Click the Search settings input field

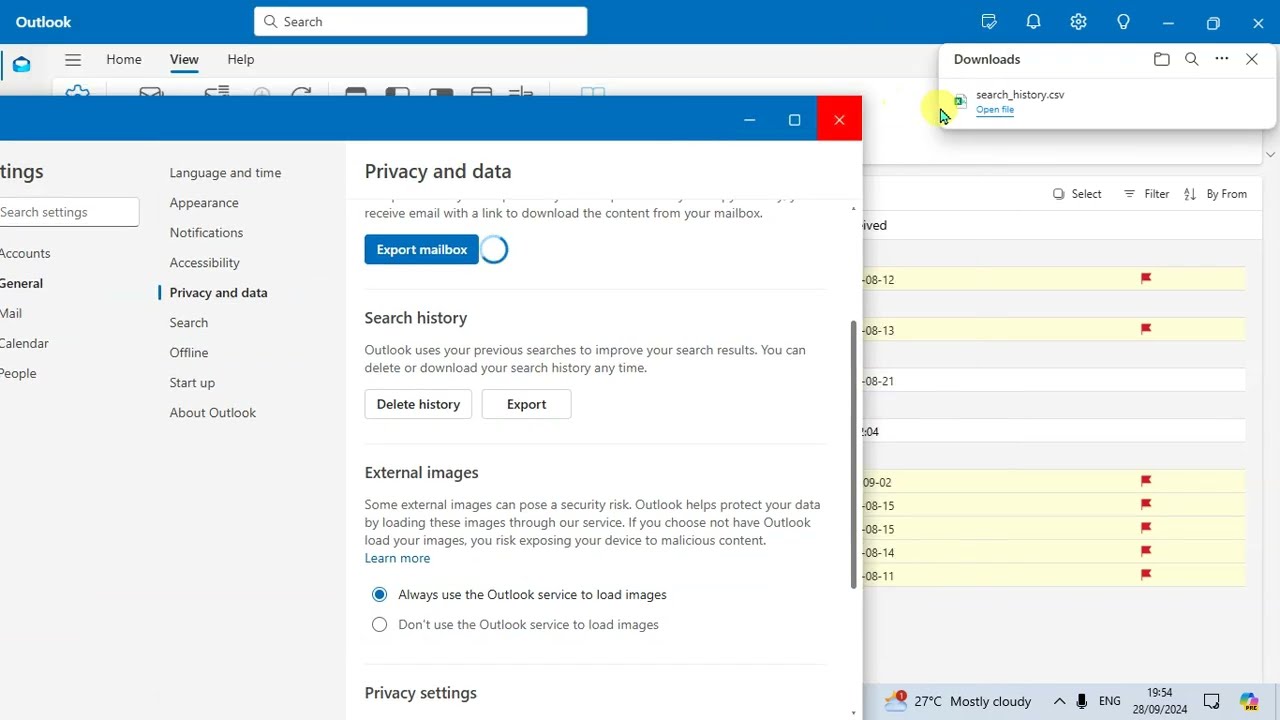point(69,211)
